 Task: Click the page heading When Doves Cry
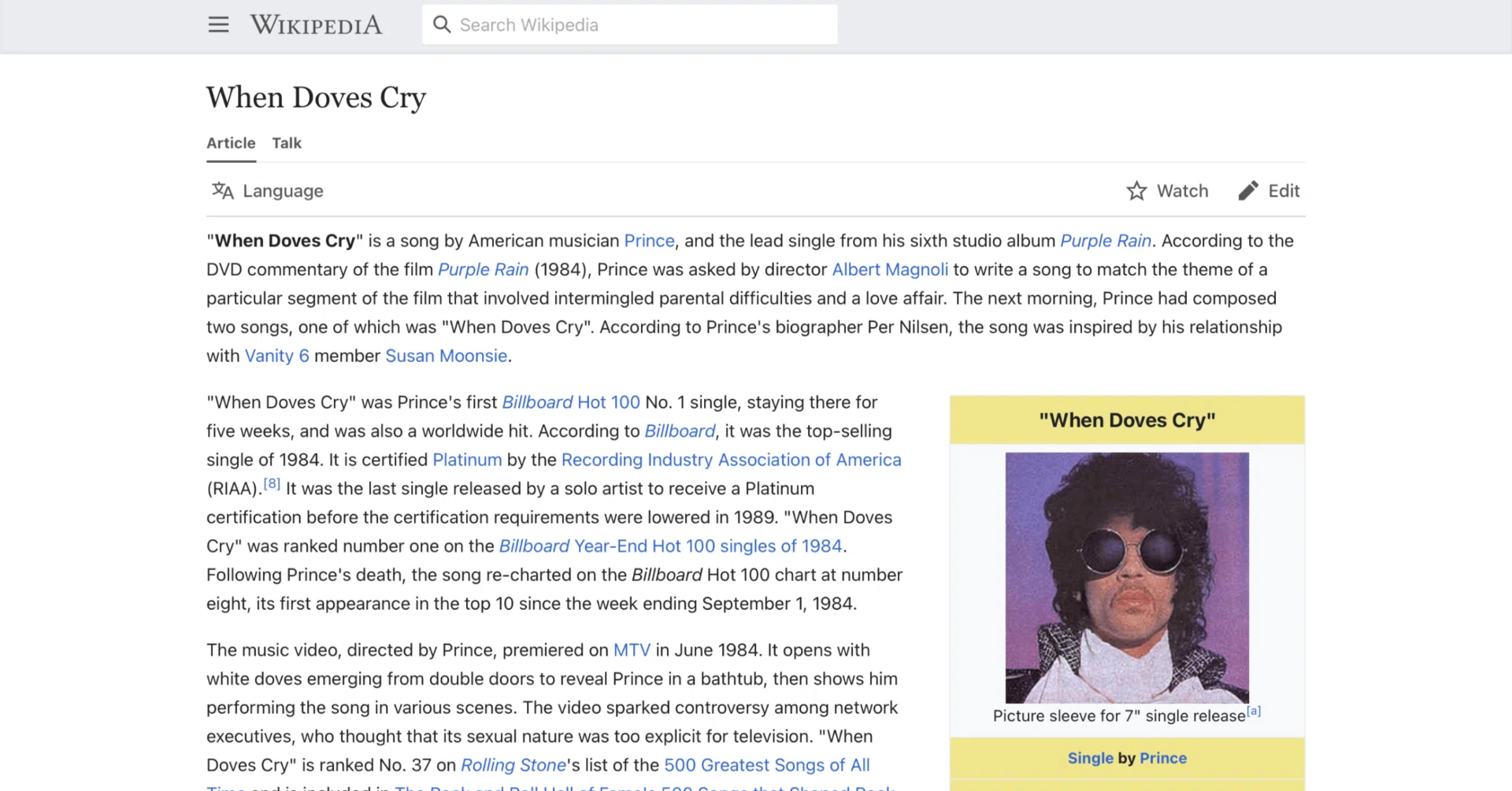click(x=317, y=98)
